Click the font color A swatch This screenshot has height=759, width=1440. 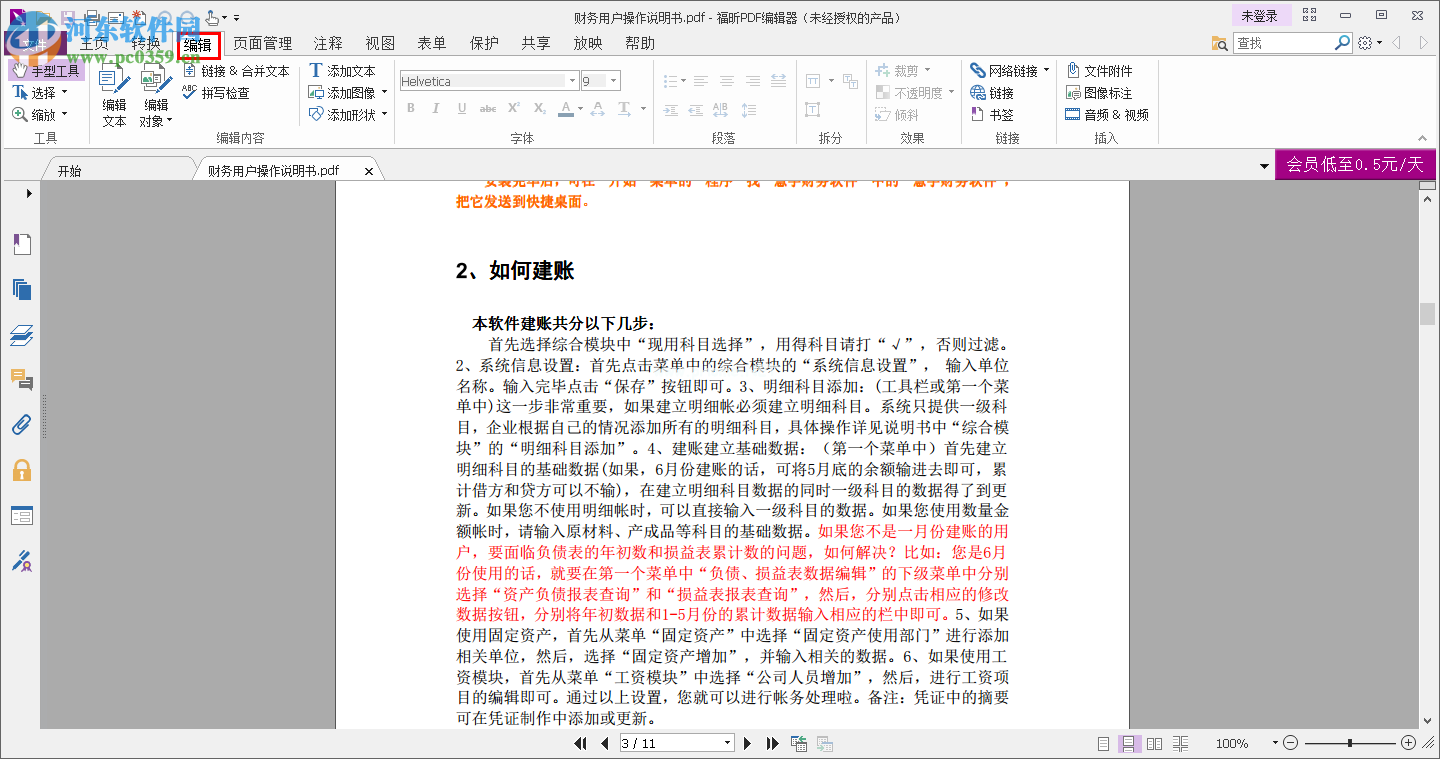(x=566, y=108)
